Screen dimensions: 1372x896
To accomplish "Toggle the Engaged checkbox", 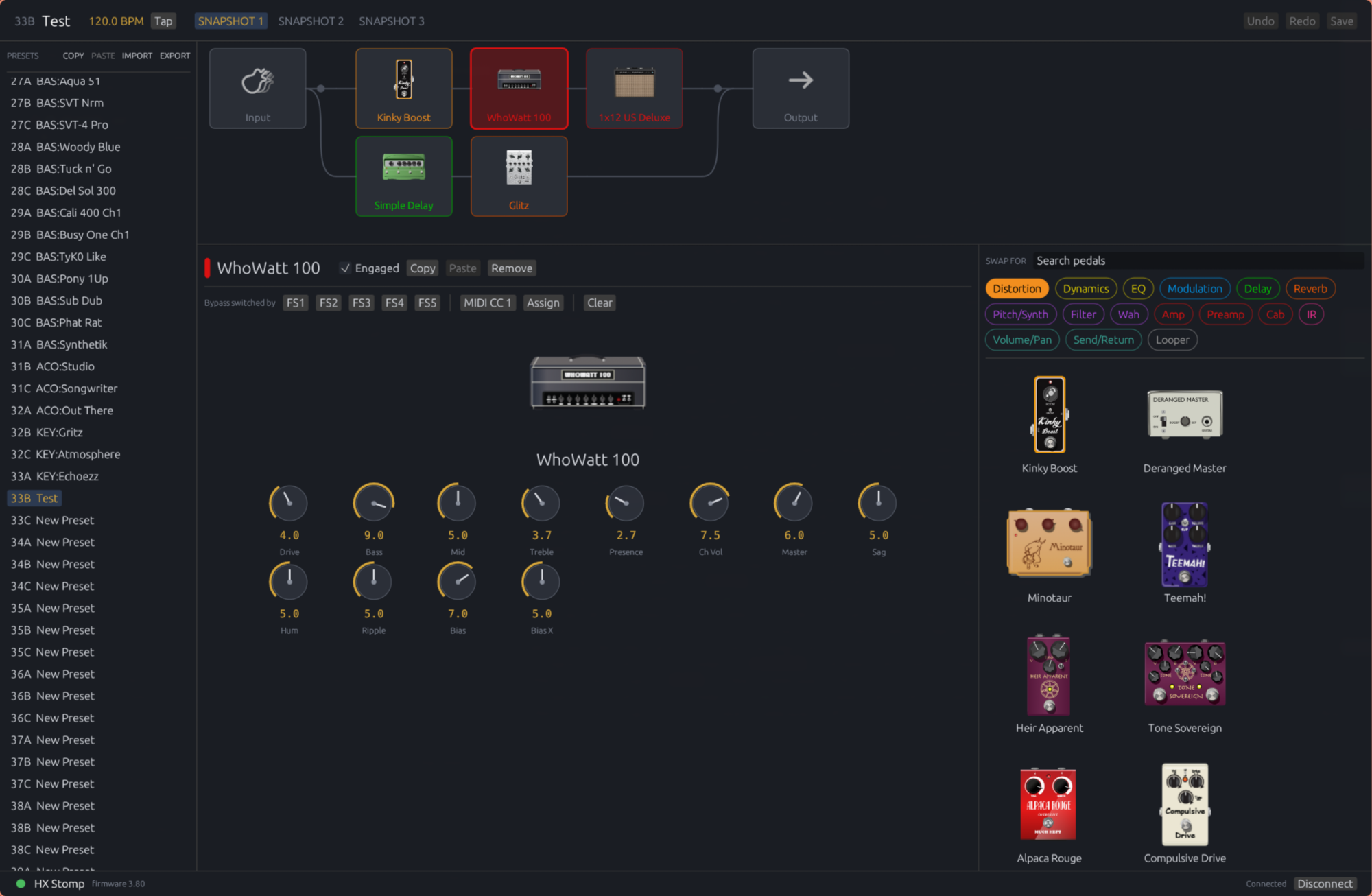I will coord(345,268).
